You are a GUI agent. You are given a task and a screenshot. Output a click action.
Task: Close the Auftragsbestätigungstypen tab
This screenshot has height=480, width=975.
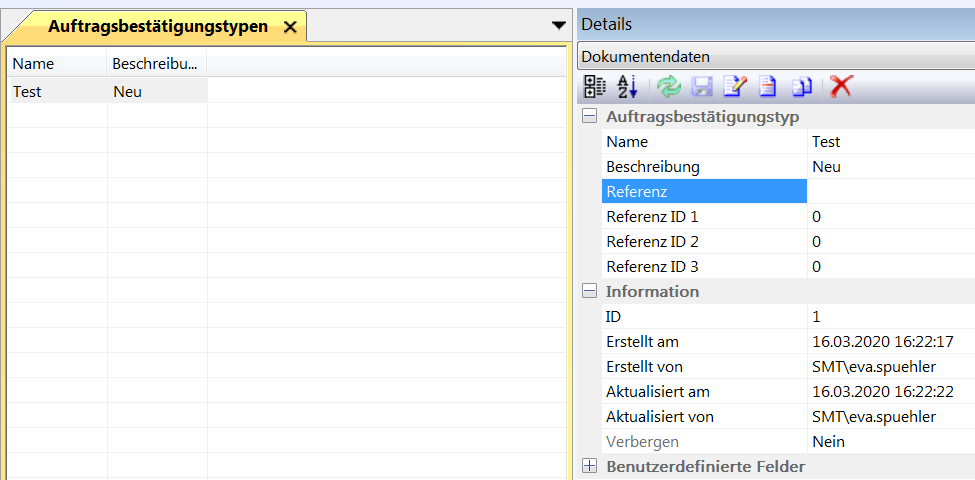[x=290, y=28]
